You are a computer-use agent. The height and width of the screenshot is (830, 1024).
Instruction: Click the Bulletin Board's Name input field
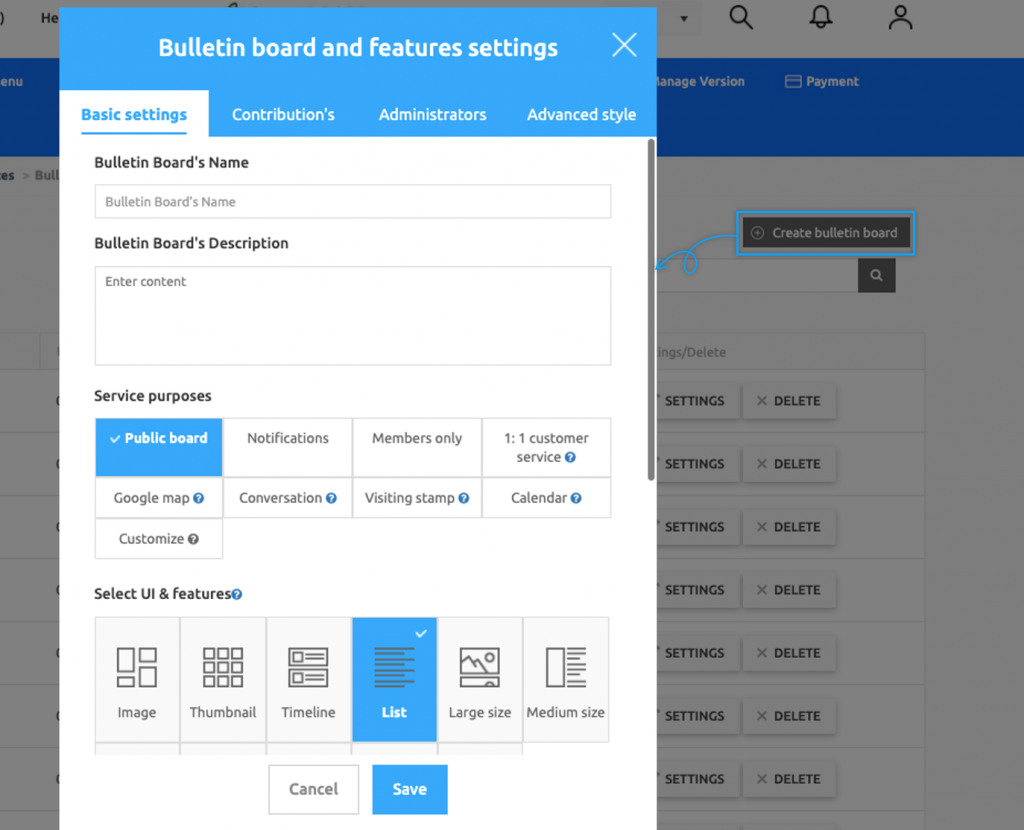pos(352,201)
